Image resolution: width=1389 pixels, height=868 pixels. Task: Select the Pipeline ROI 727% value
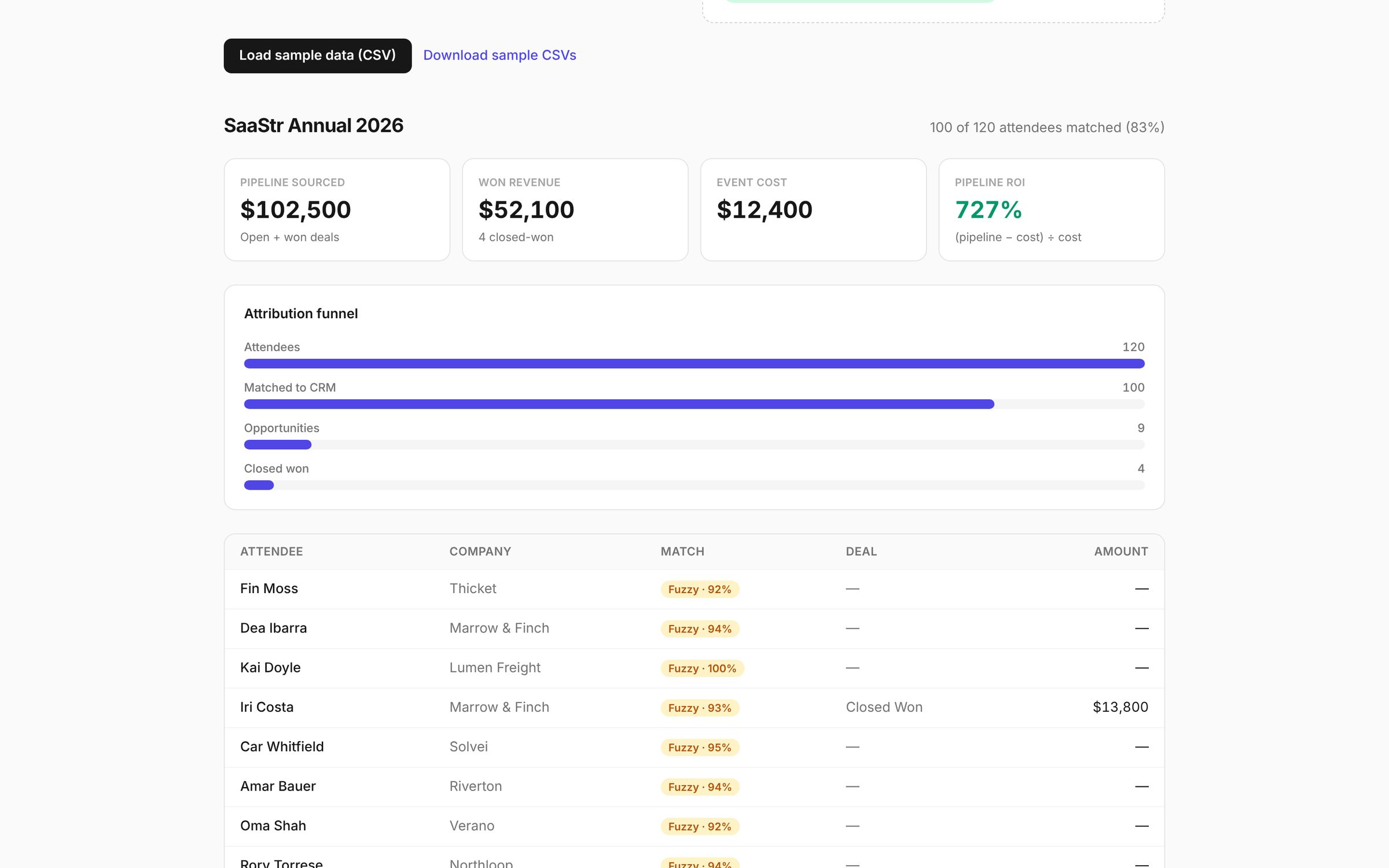[x=989, y=209]
